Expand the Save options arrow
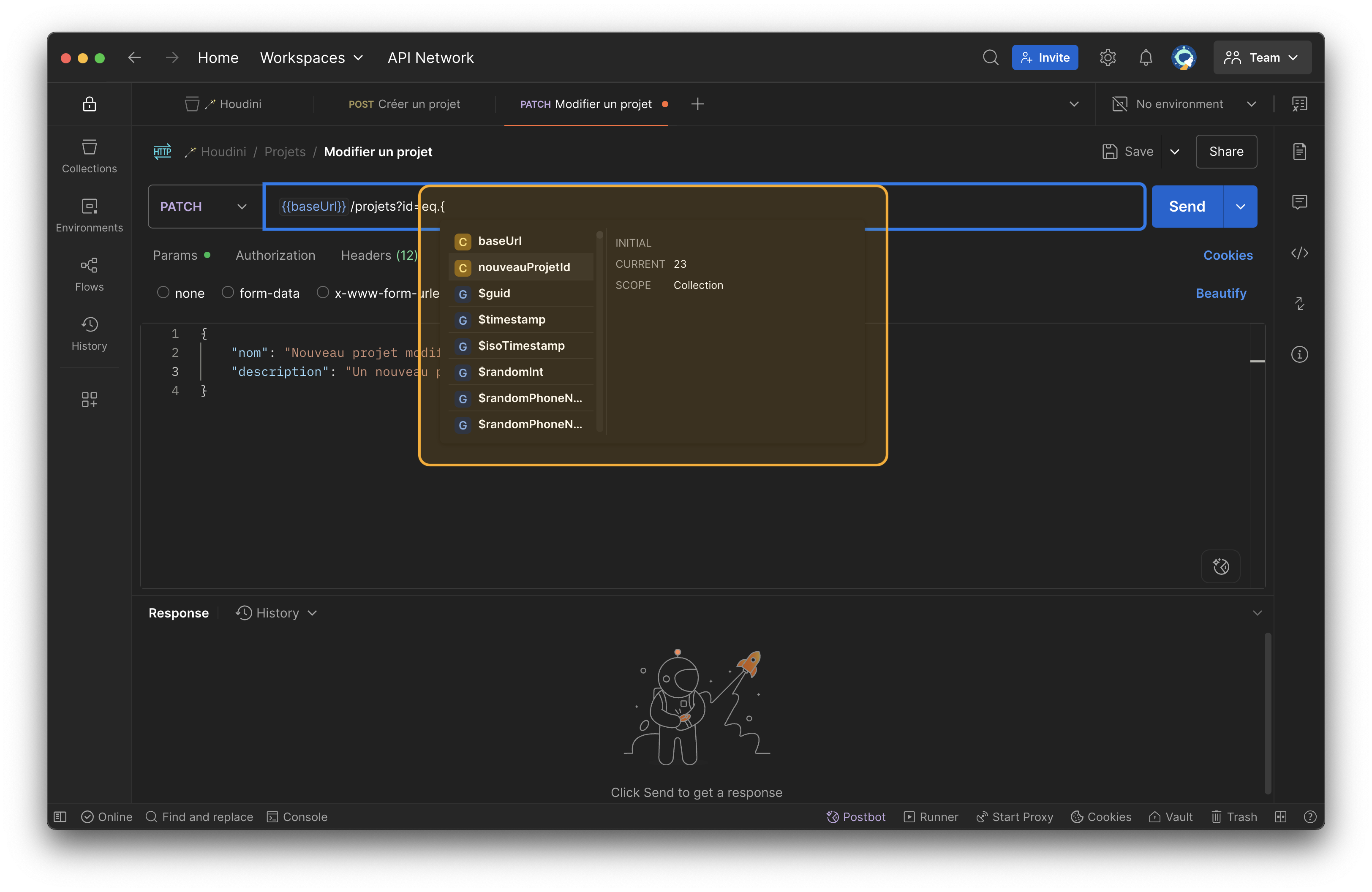Viewport: 1372px width, 892px height. point(1174,152)
